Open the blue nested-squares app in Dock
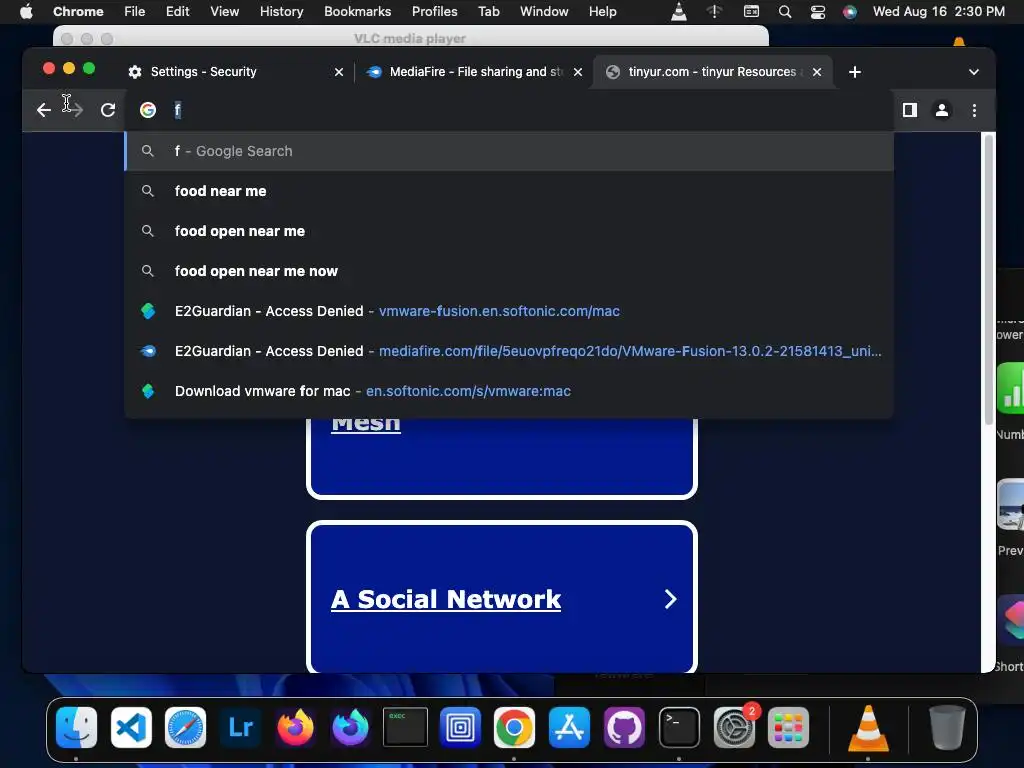The height and width of the screenshot is (768, 1024). click(x=460, y=727)
